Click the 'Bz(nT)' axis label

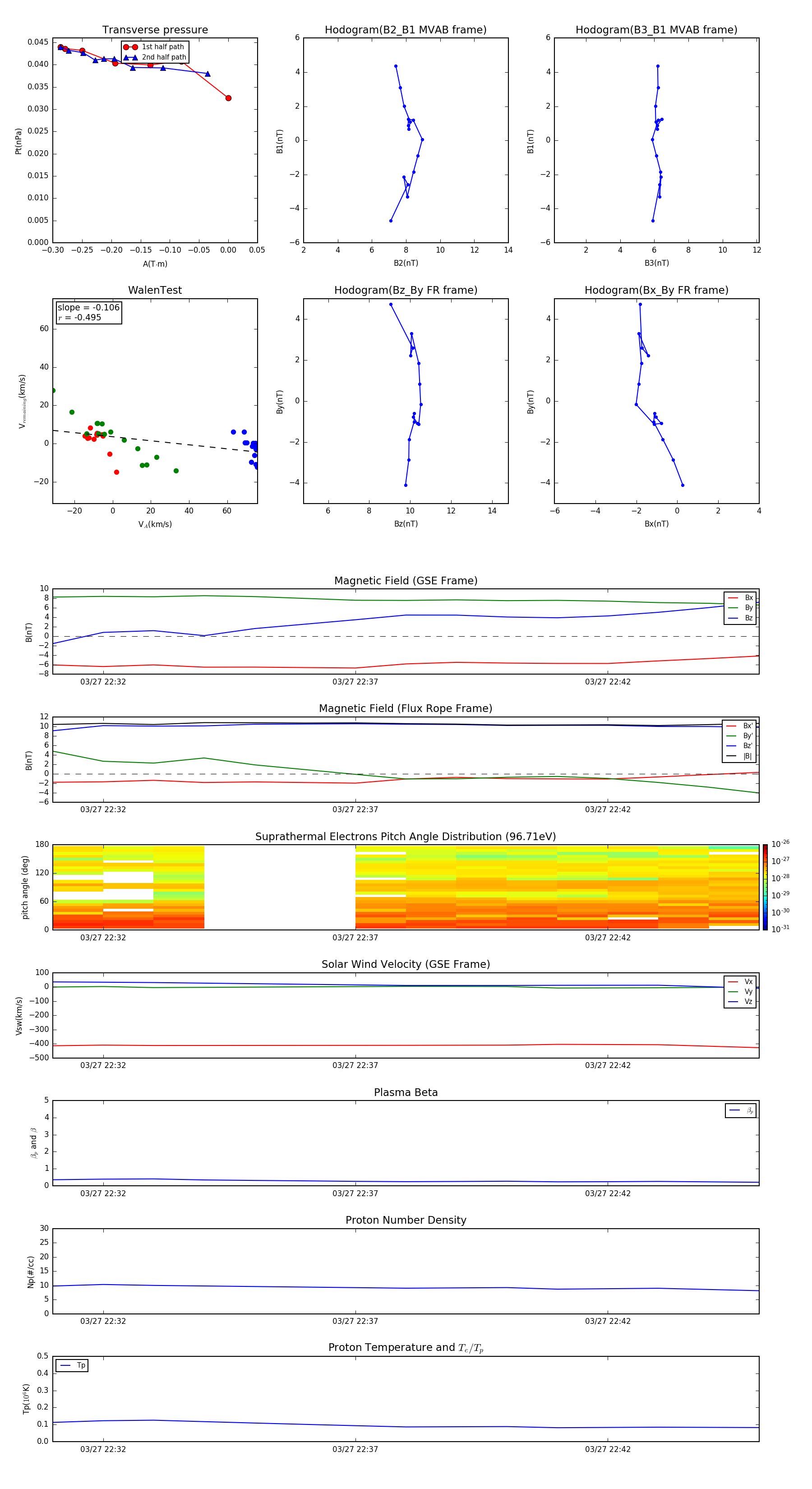(x=406, y=524)
